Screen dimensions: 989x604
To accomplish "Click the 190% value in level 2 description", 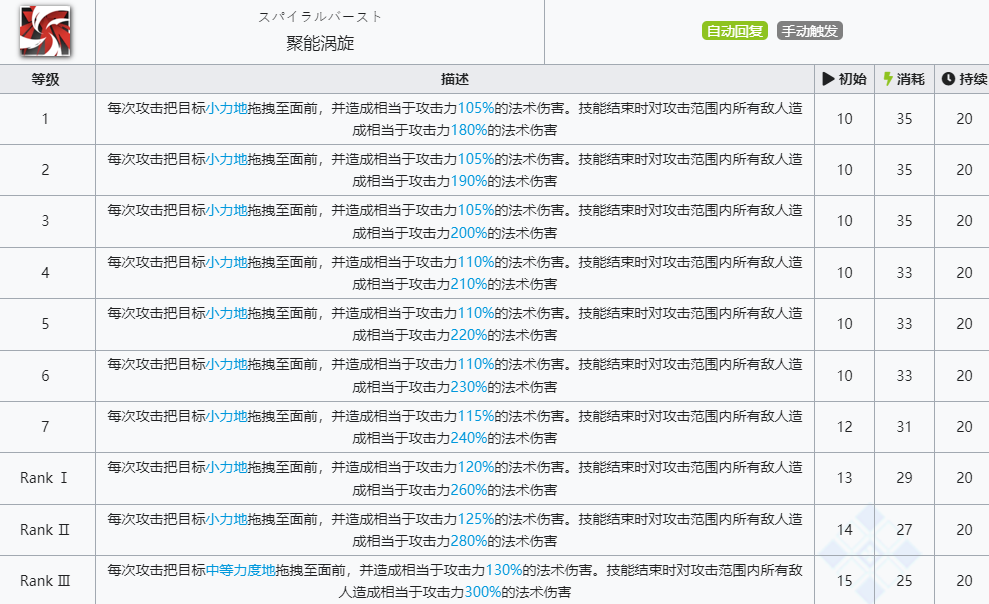I will [469, 181].
